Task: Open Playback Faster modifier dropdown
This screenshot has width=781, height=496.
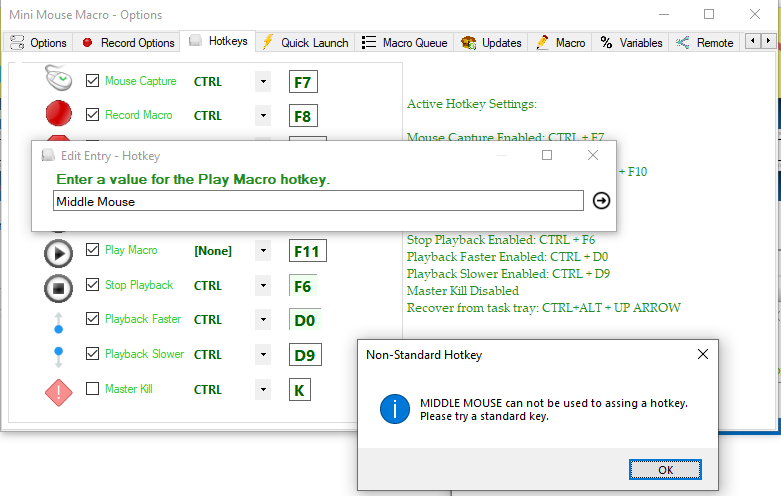Action: click(263, 320)
